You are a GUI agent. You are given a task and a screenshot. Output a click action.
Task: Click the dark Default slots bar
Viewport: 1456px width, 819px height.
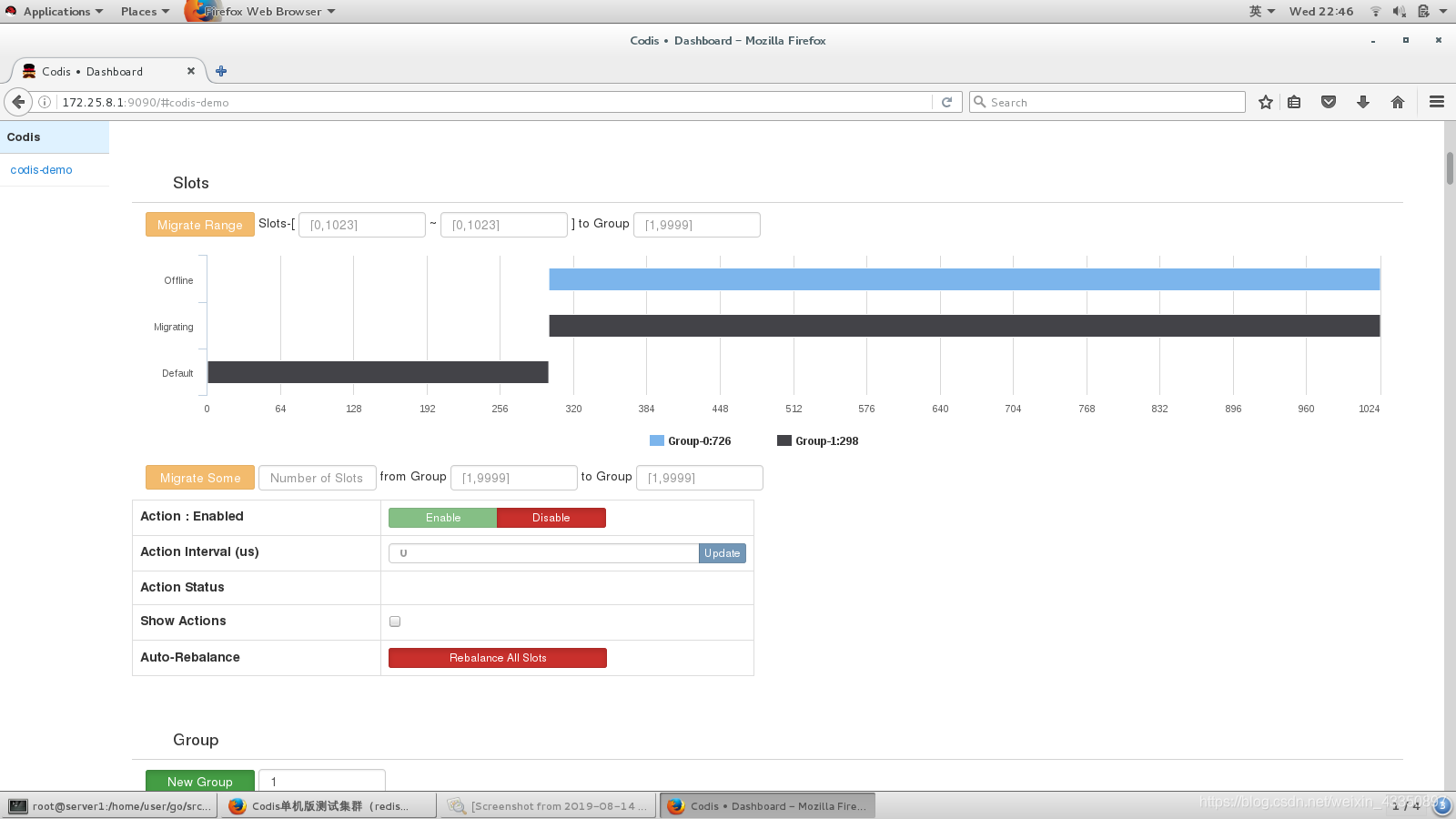(x=378, y=372)
